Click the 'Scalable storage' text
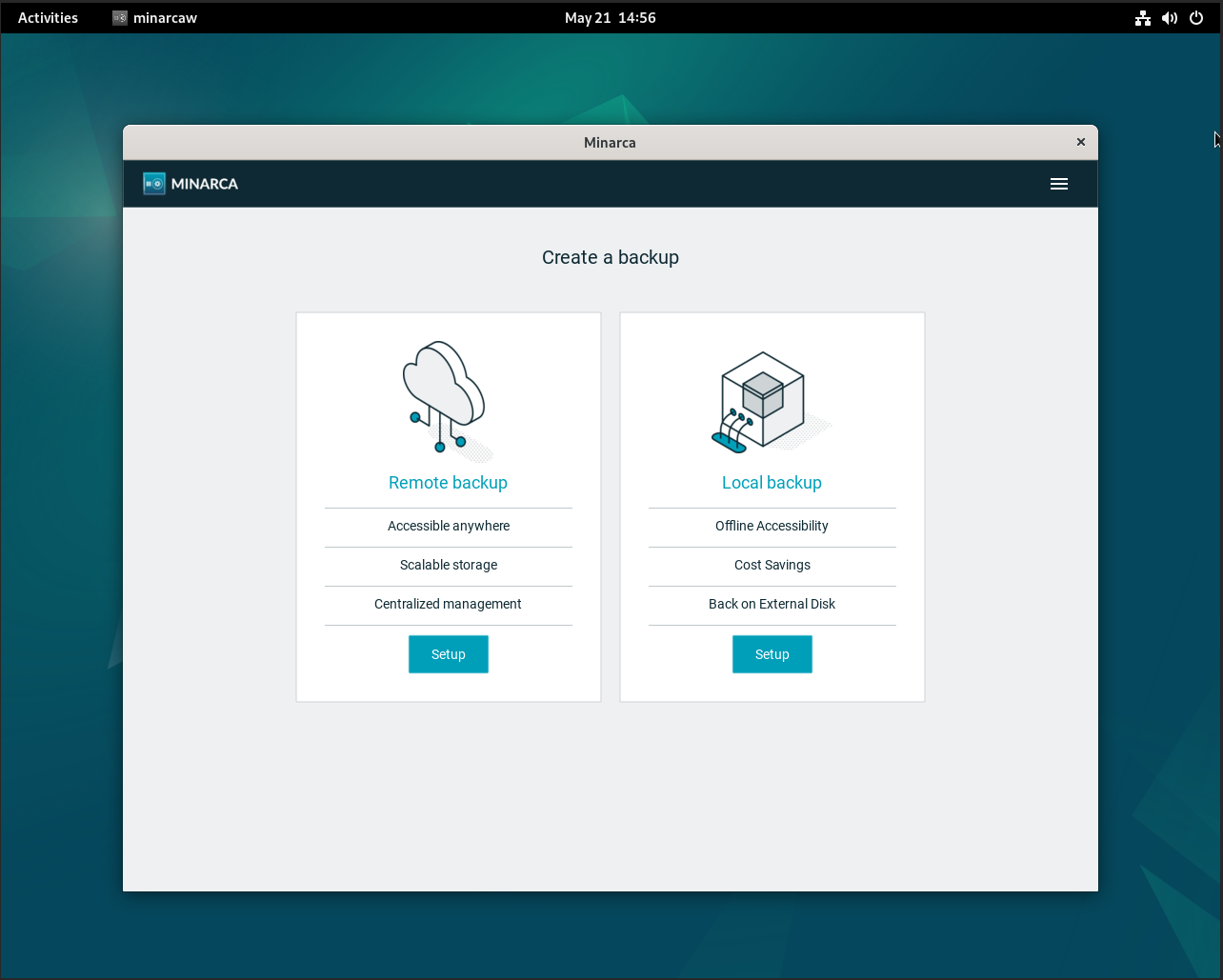Viewport: 1223px width, 980px height. coord(449,565)
